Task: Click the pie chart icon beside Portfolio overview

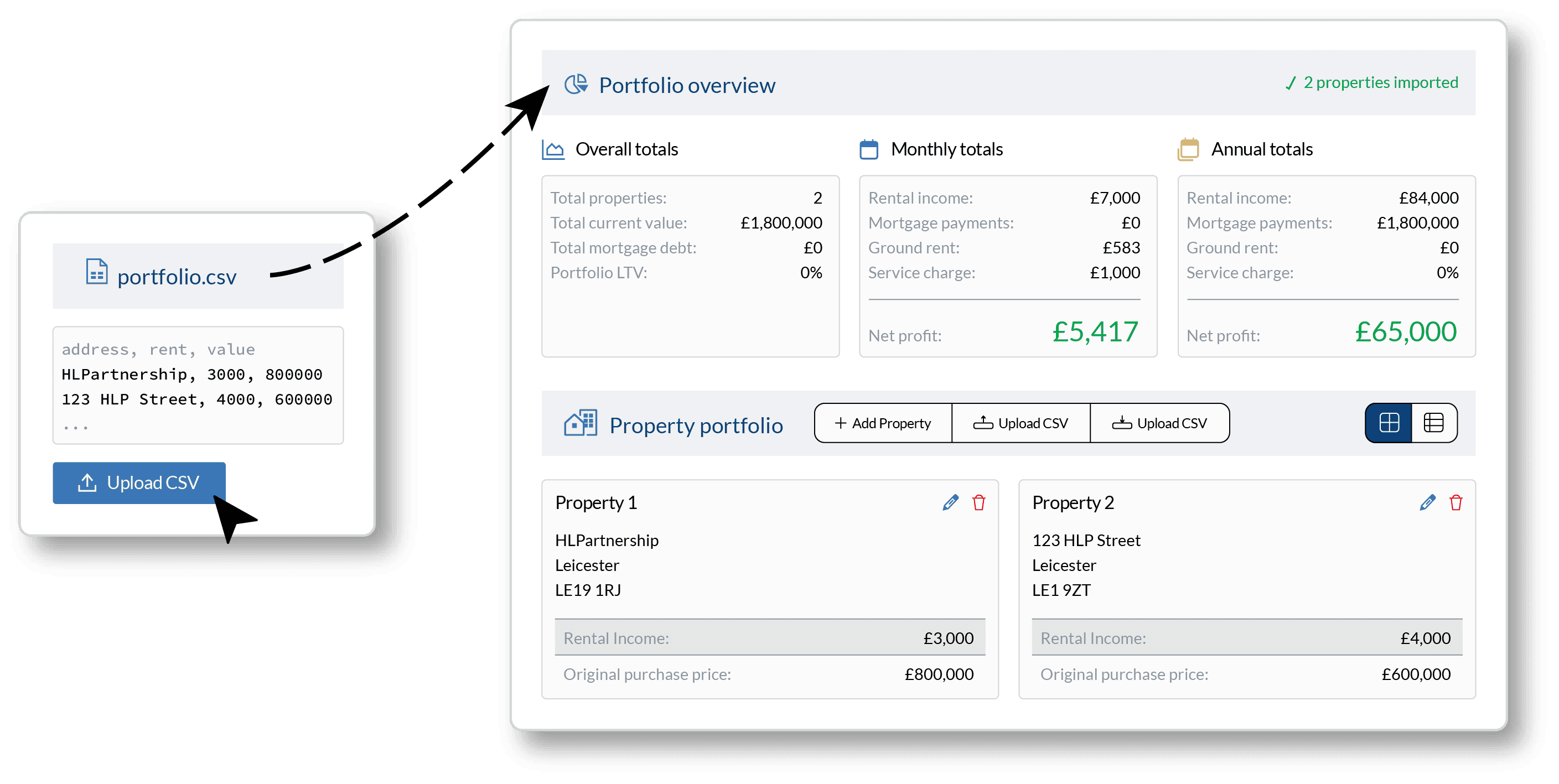Action: coord(576,84)
